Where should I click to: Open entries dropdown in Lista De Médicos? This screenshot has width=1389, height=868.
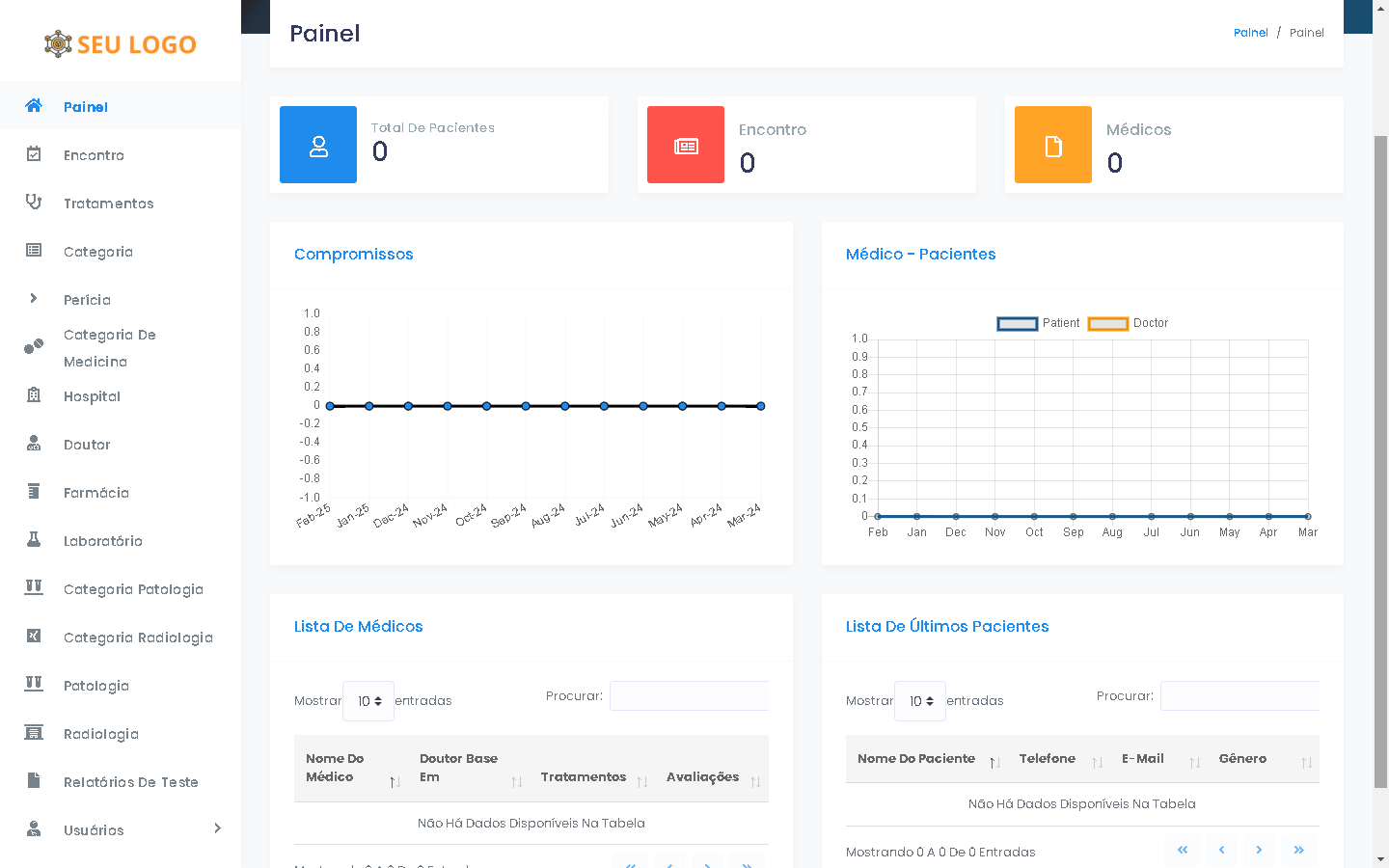(368, 701)
